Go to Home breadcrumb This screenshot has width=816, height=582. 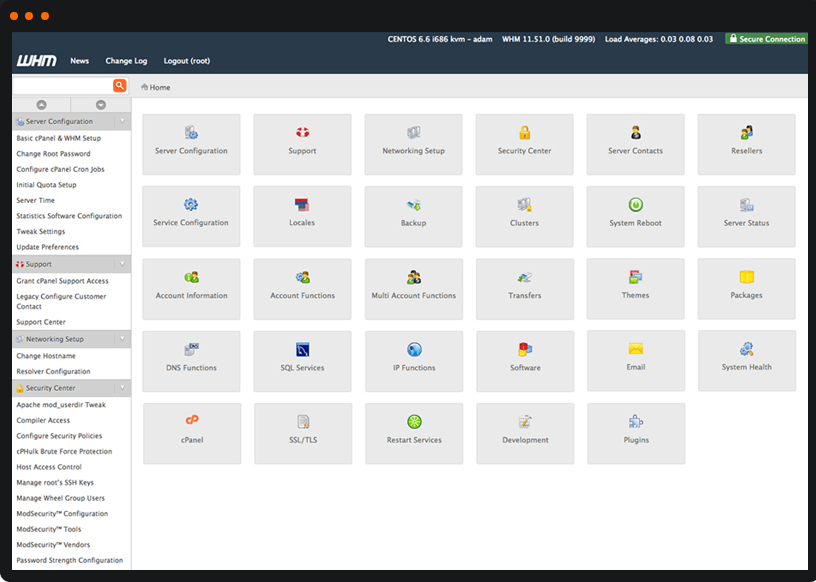[x=156, y=87]
